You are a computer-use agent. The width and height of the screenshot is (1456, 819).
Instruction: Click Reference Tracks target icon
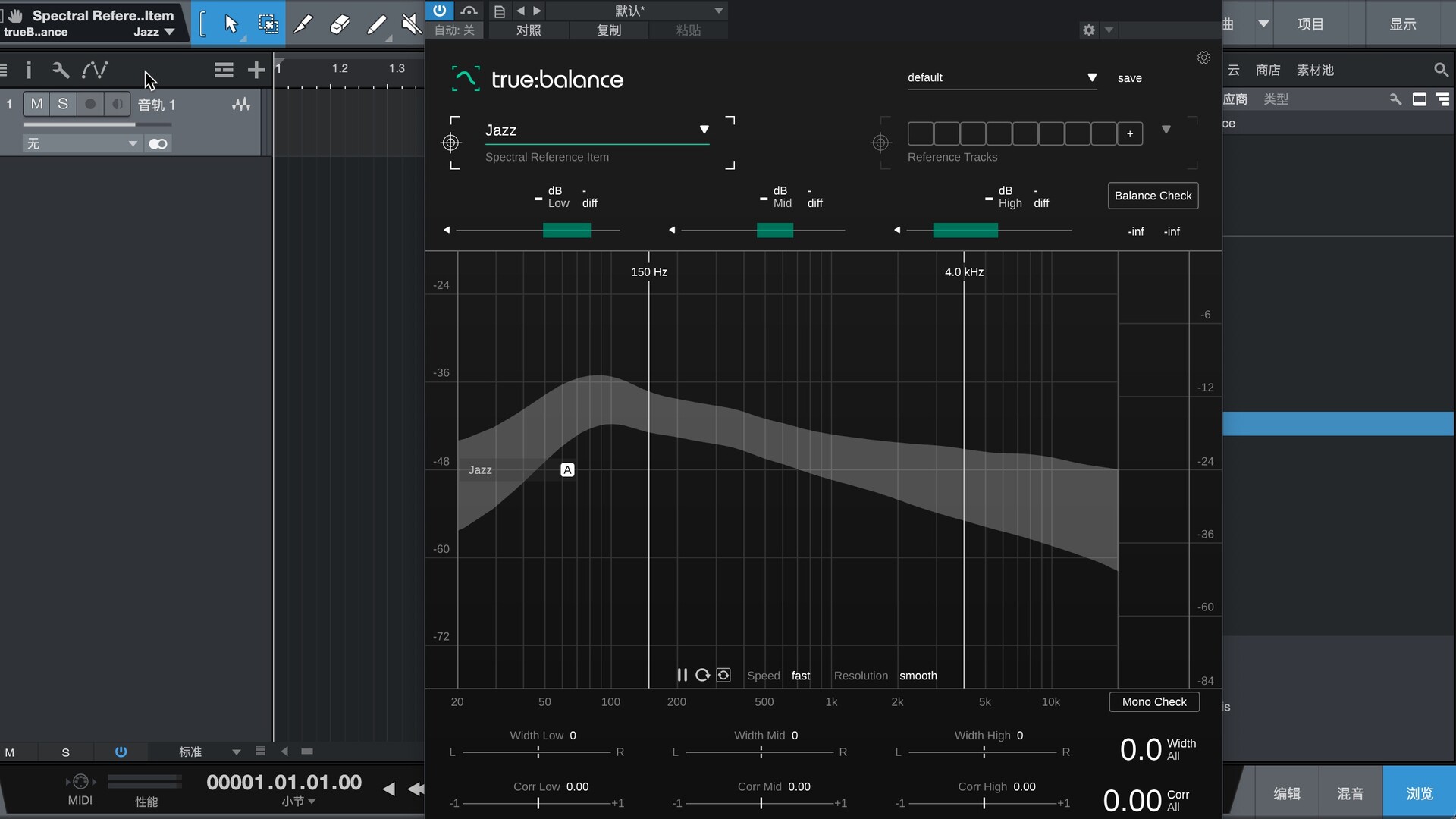tap(880, 143)
